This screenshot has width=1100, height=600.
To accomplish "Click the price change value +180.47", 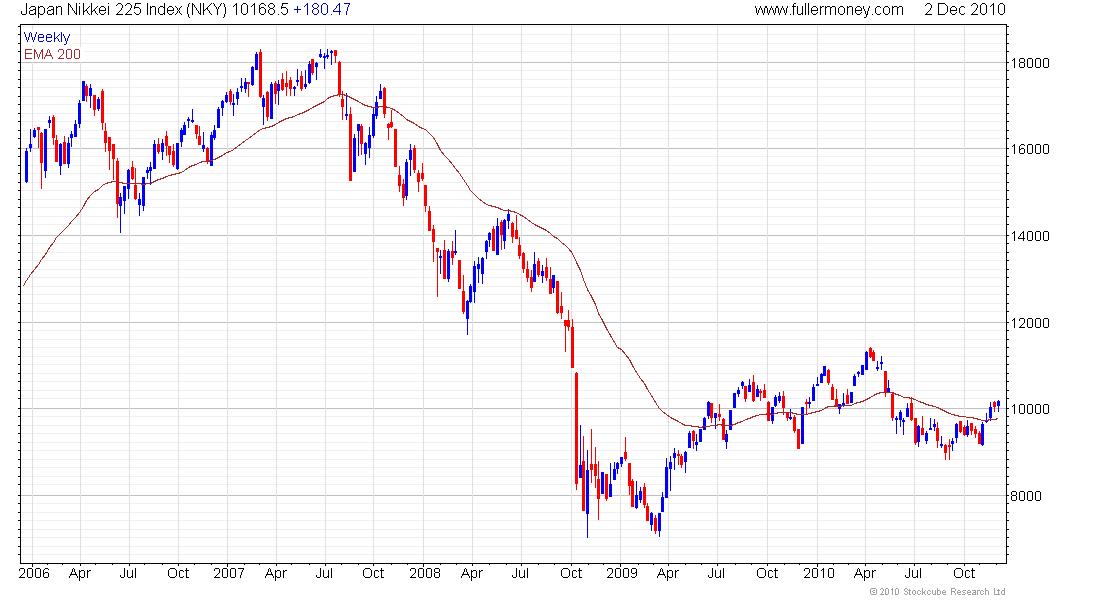I will 321,10.
